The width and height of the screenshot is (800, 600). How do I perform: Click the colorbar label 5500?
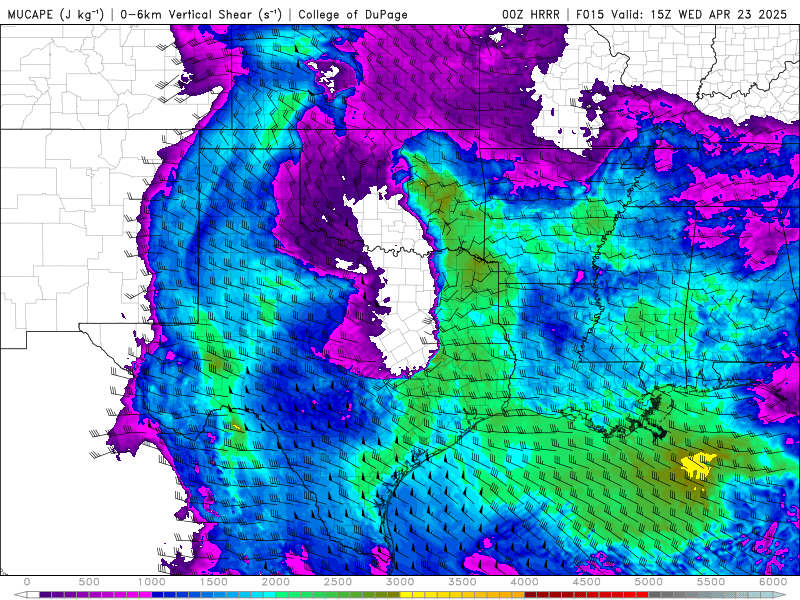coord(711,582)
